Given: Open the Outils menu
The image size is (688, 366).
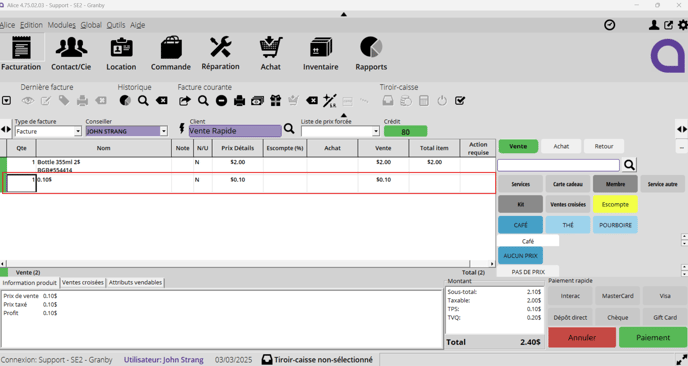Looking at the screenshot, I should point(116,25).
